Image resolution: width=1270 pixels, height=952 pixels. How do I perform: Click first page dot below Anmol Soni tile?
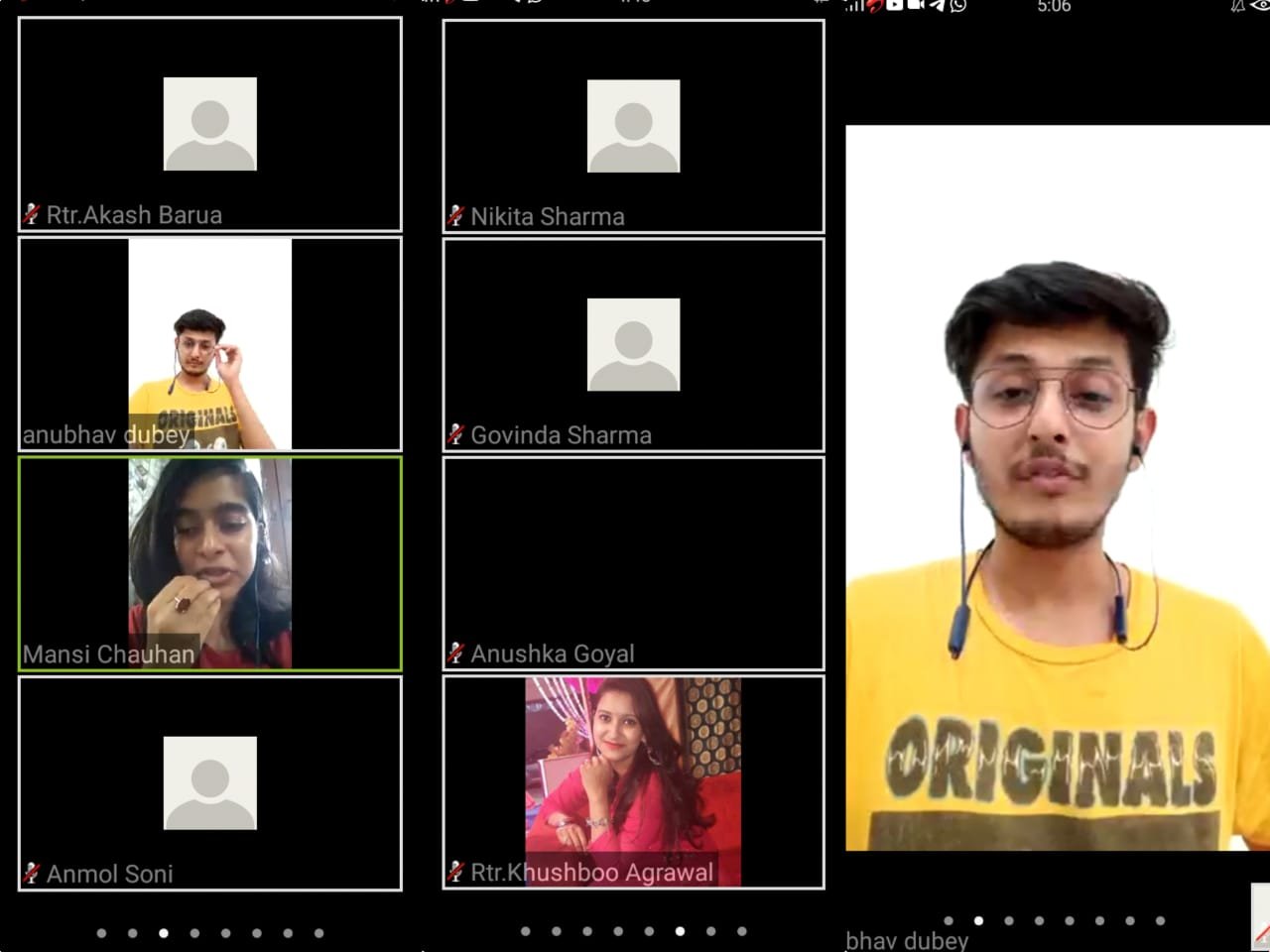101,932
